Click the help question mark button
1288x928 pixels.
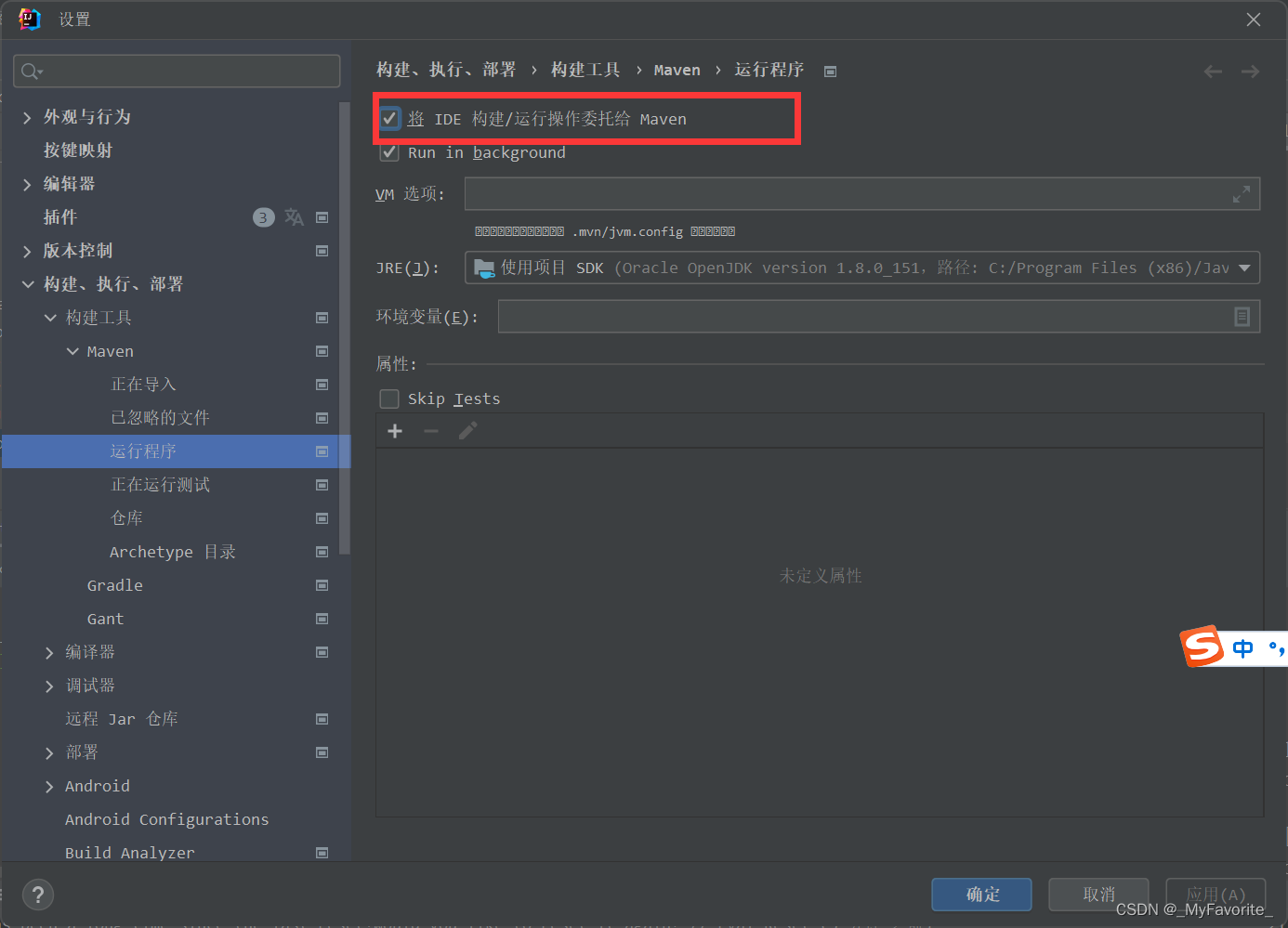(x=38, y=895)
